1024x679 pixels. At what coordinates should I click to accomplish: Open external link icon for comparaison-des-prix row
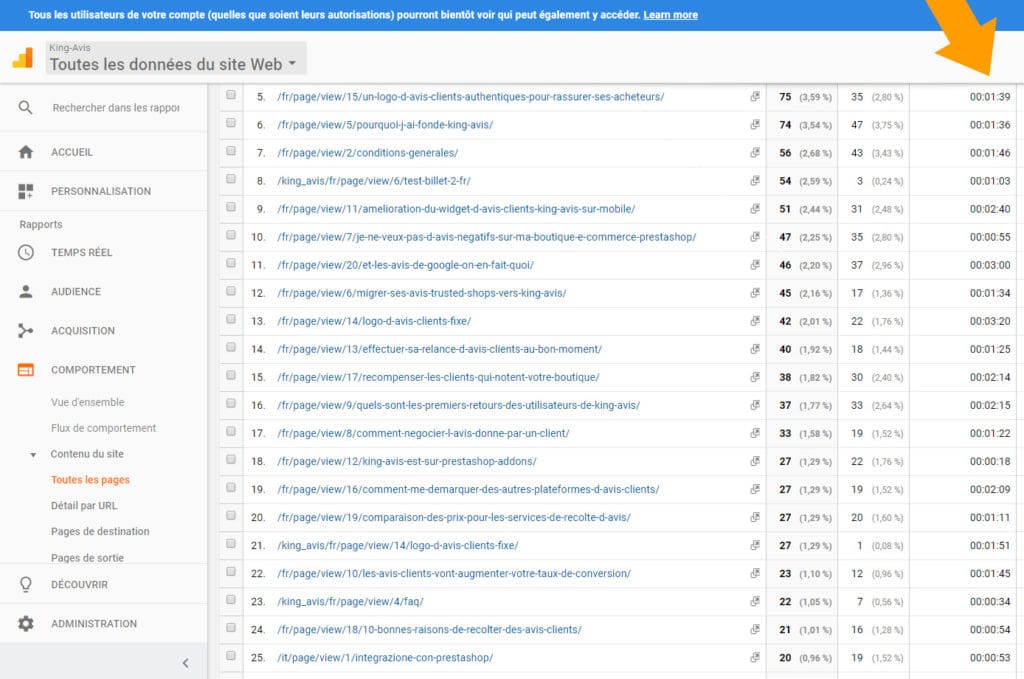coord(755,517)
